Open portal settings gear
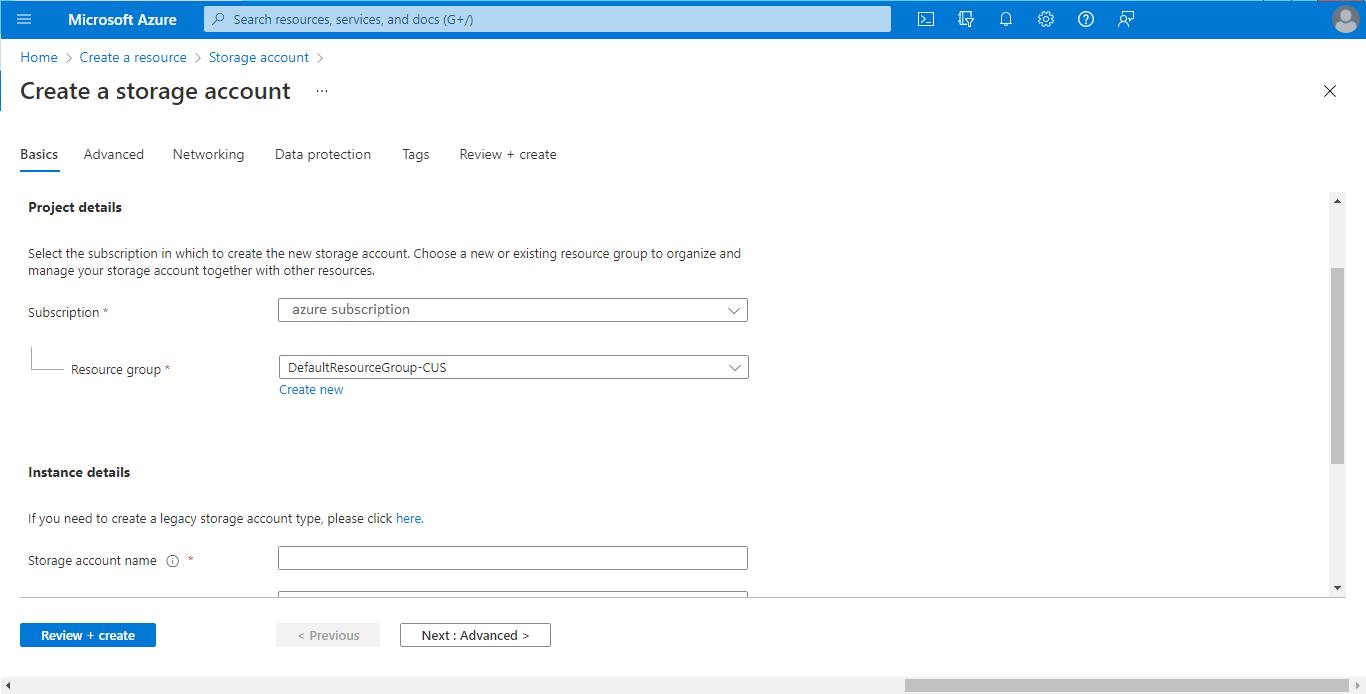1366x694 pixels. [1046, 19]
